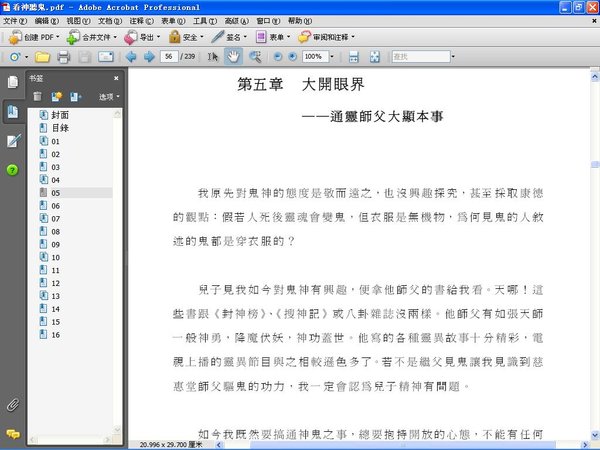The height and width of the screenshot is (450, 600).
Task: Select bookmark 08 in the list
Action: pyautogui.click(x=55, y=232)
